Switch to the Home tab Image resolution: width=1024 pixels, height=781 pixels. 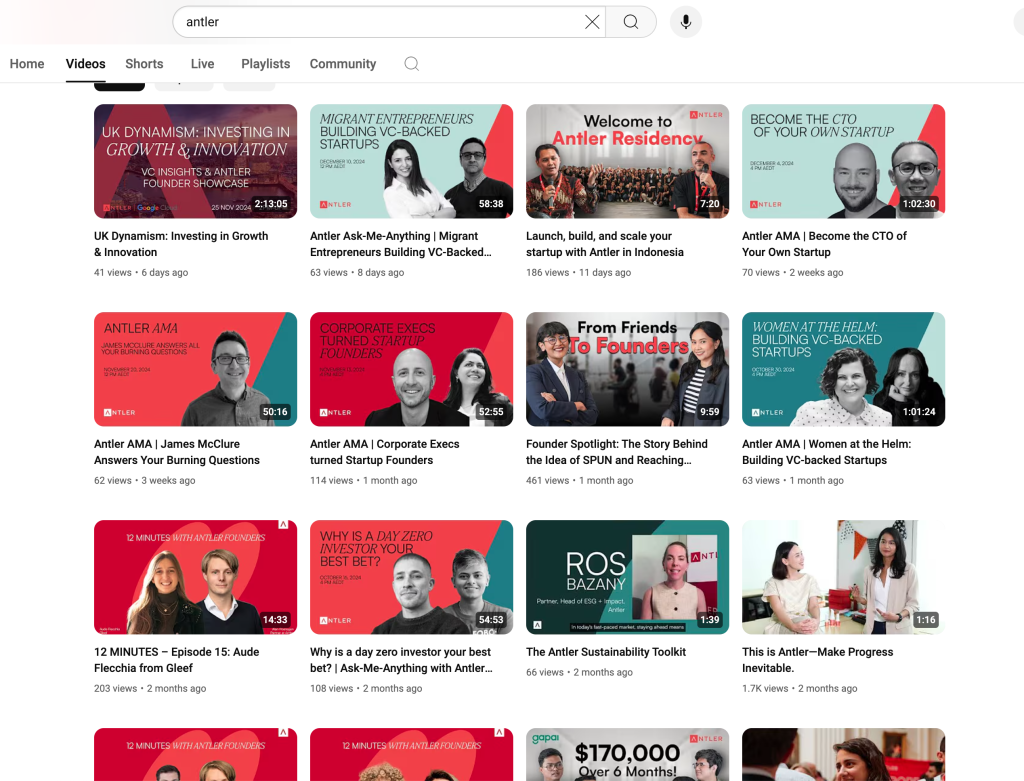[x=27, y=64]
